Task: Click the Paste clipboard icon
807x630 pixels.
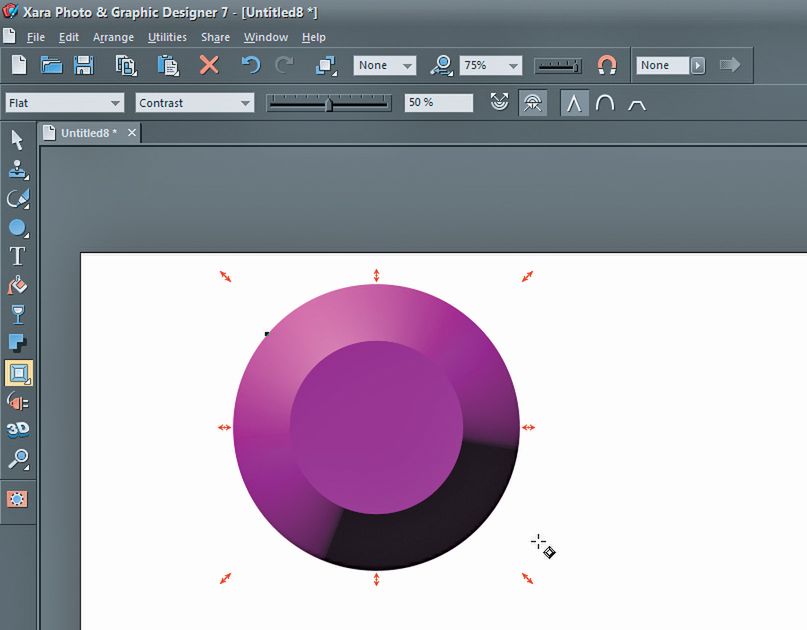Action: tap(168, 66)
